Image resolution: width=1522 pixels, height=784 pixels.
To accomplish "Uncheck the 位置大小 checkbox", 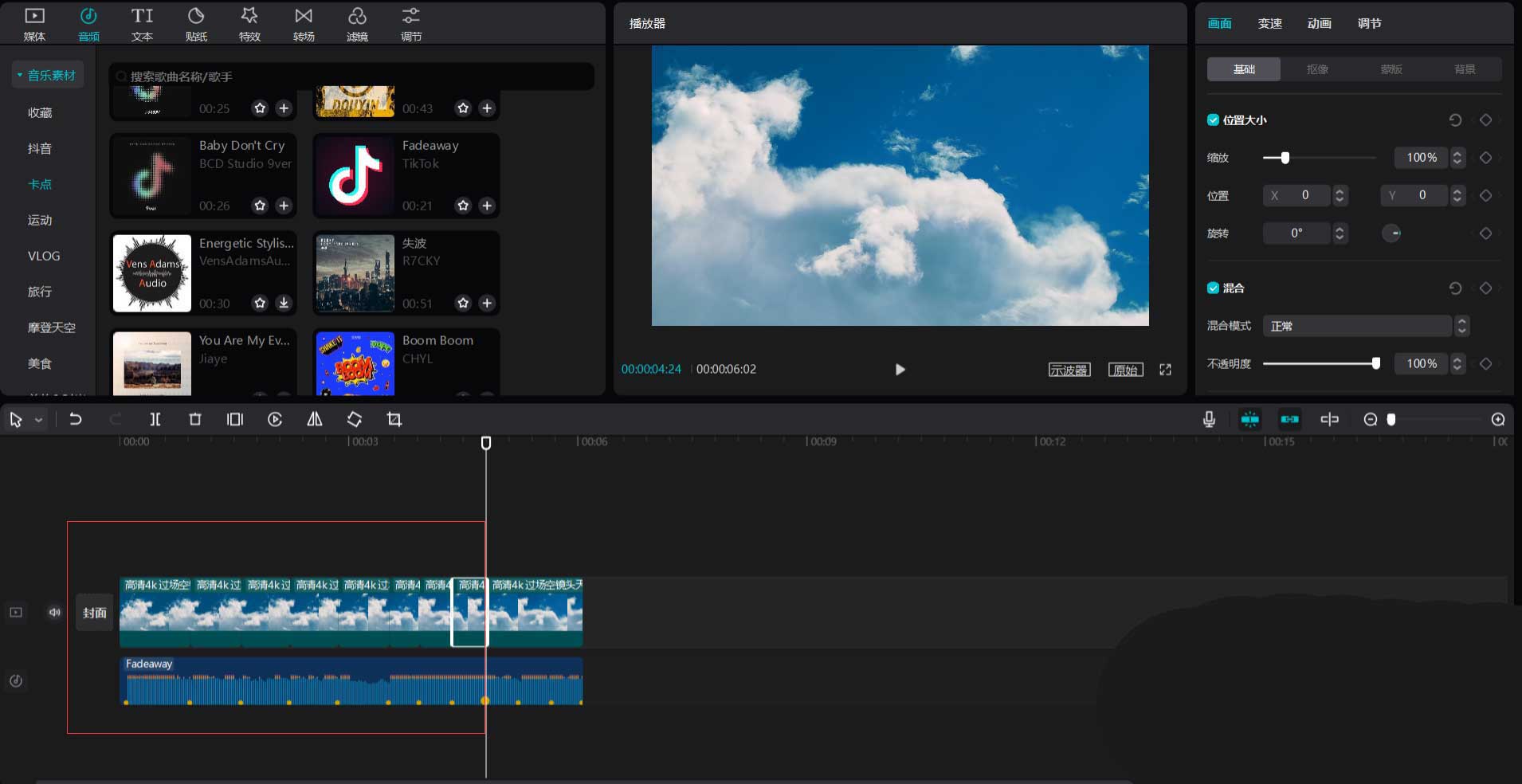I will (1213, 120).
